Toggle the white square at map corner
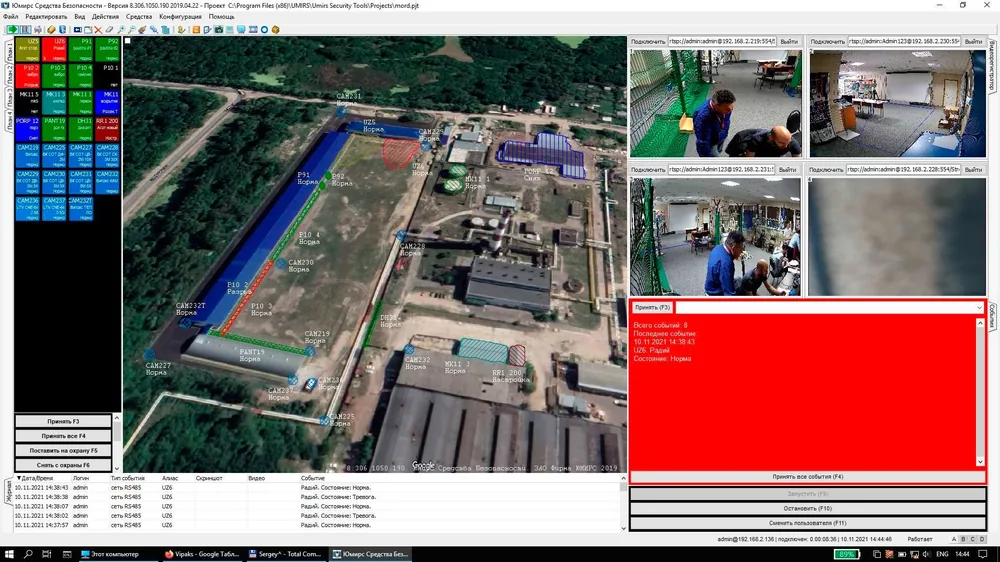This screenshot has width=1000, height=562. point(128,41)
